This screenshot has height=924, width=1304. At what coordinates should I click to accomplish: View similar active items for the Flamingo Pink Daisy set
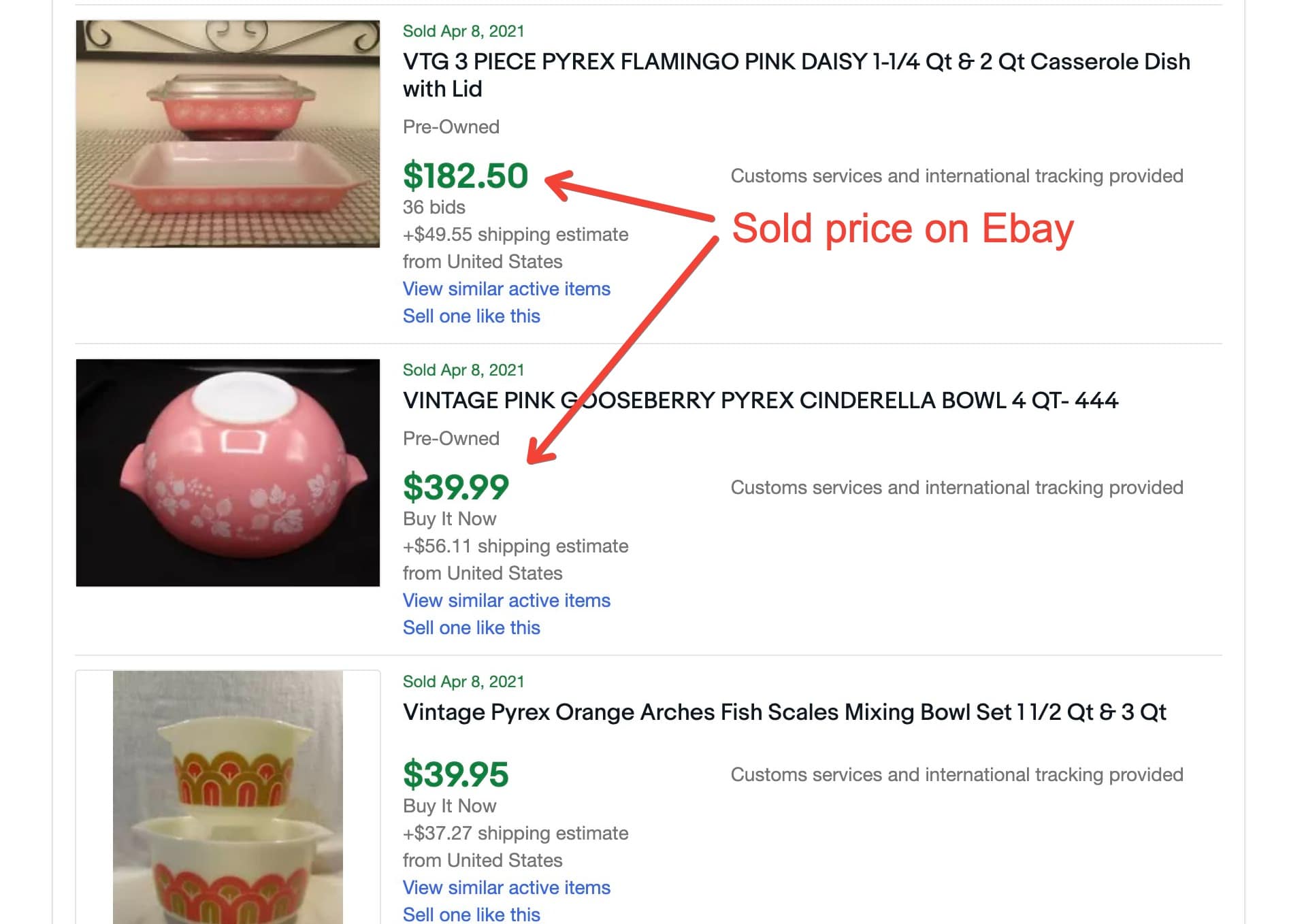(x=506, y=288)
